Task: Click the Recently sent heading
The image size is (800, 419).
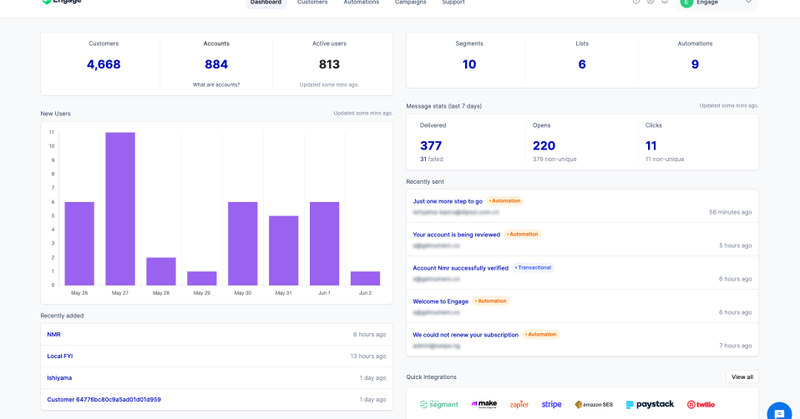Action: coord(425,182)
